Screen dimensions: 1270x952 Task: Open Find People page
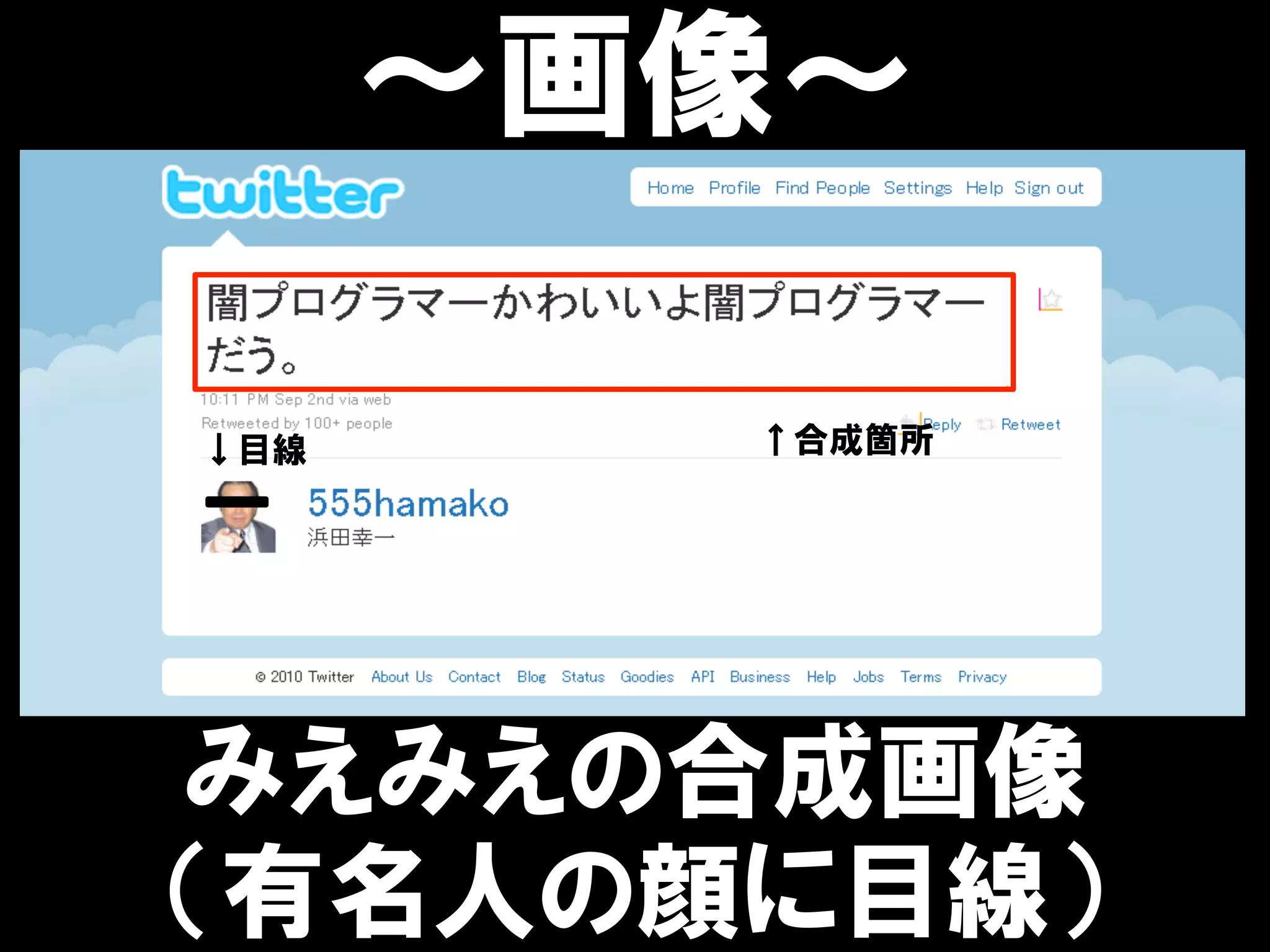tap(822, 188)
